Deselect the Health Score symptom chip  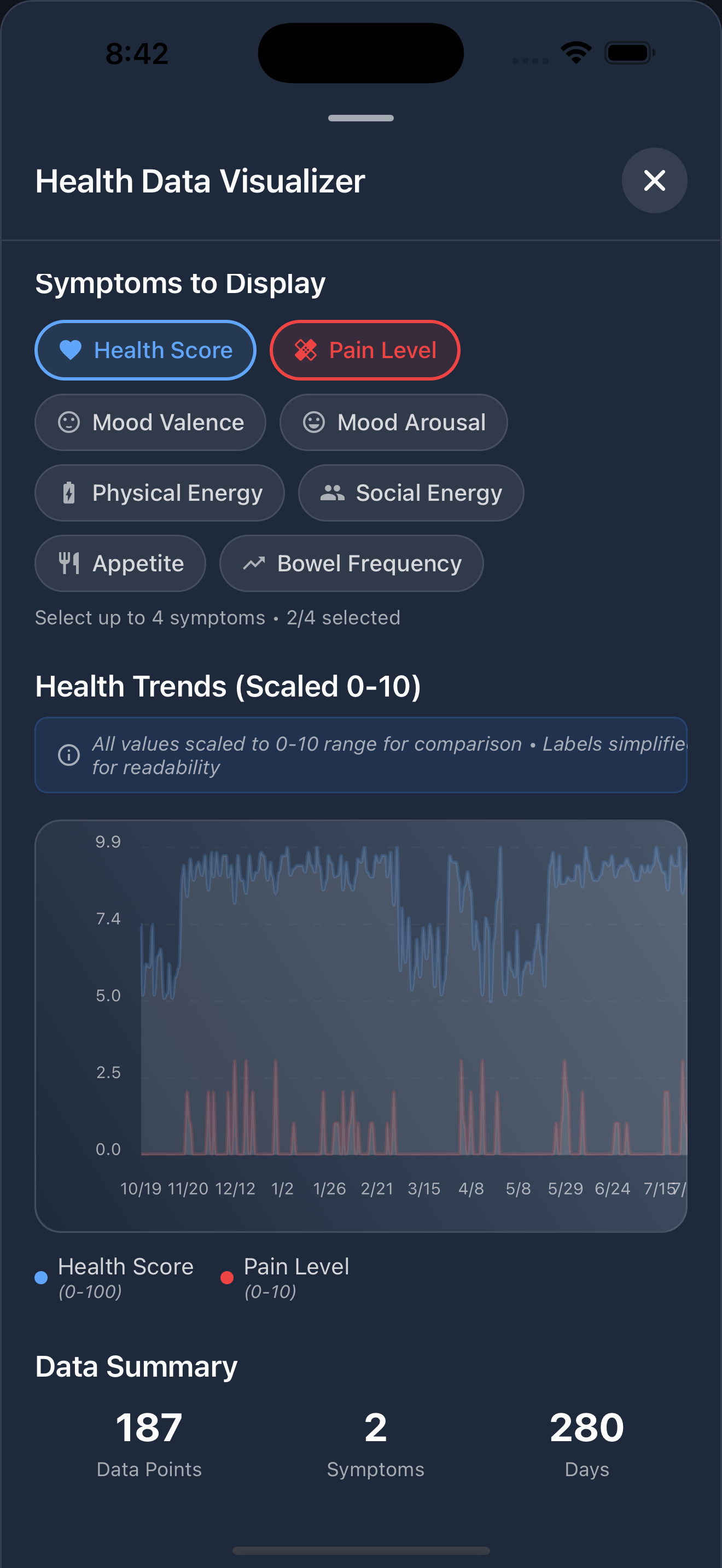145,350
